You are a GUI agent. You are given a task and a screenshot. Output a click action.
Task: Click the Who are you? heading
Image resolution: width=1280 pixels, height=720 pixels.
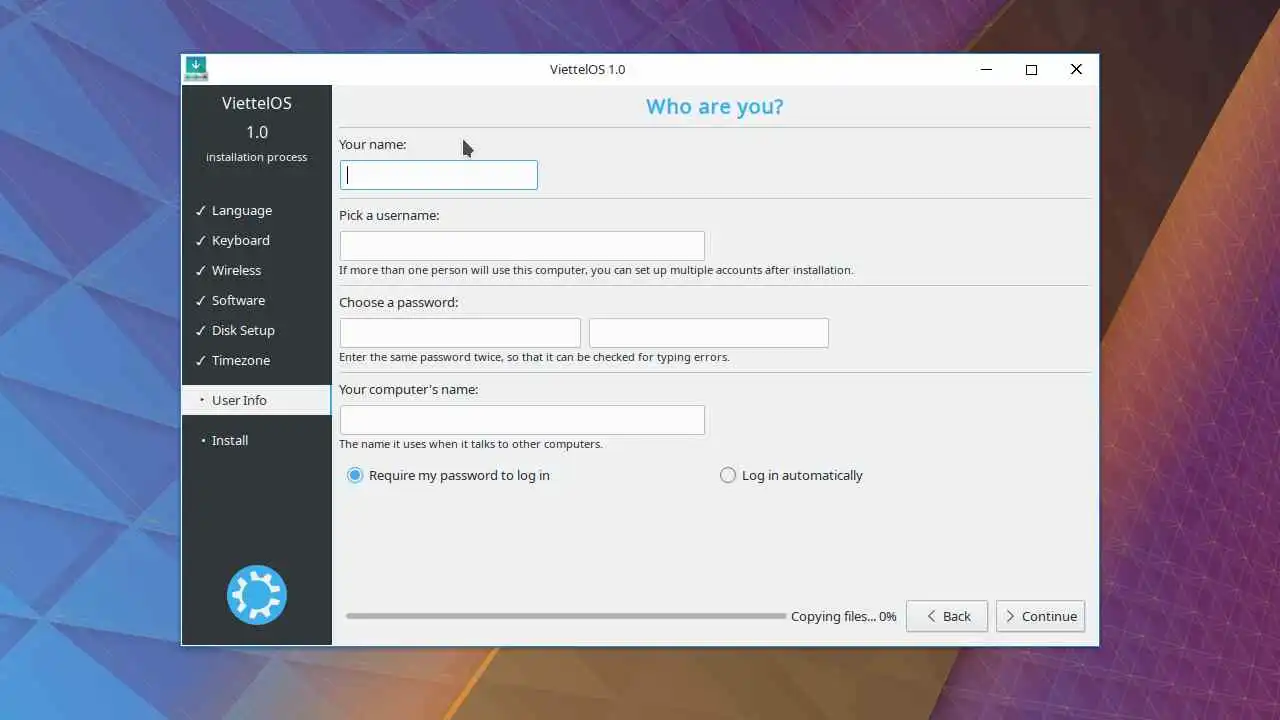pos(715,106)
